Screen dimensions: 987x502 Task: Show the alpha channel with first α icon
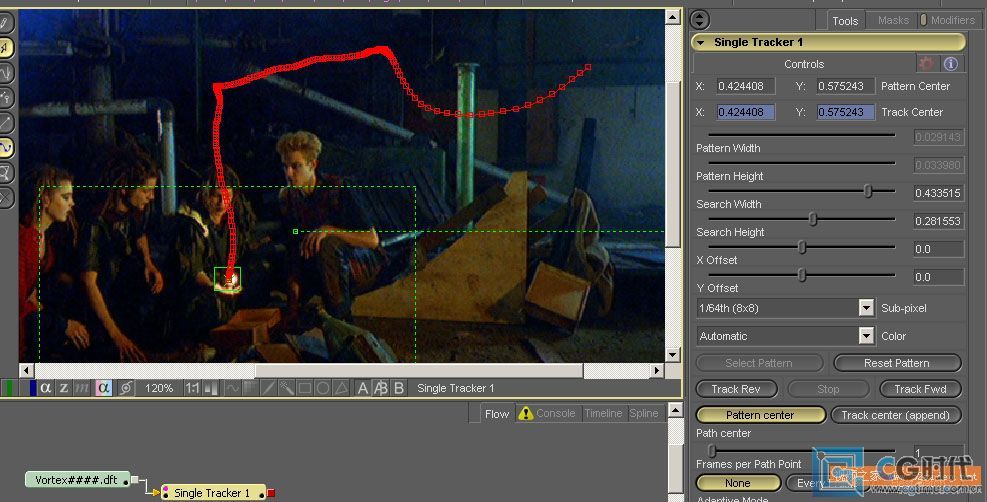tap(46, 388)
